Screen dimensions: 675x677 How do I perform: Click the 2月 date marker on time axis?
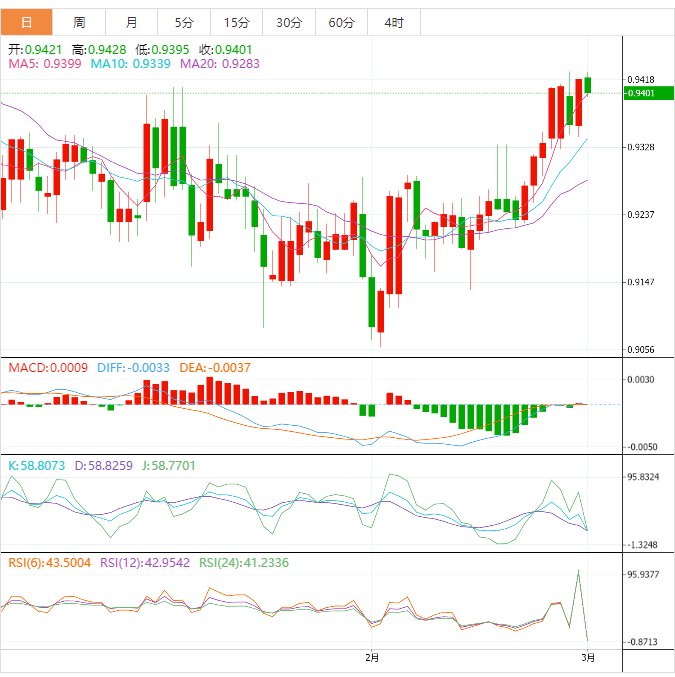372,657
